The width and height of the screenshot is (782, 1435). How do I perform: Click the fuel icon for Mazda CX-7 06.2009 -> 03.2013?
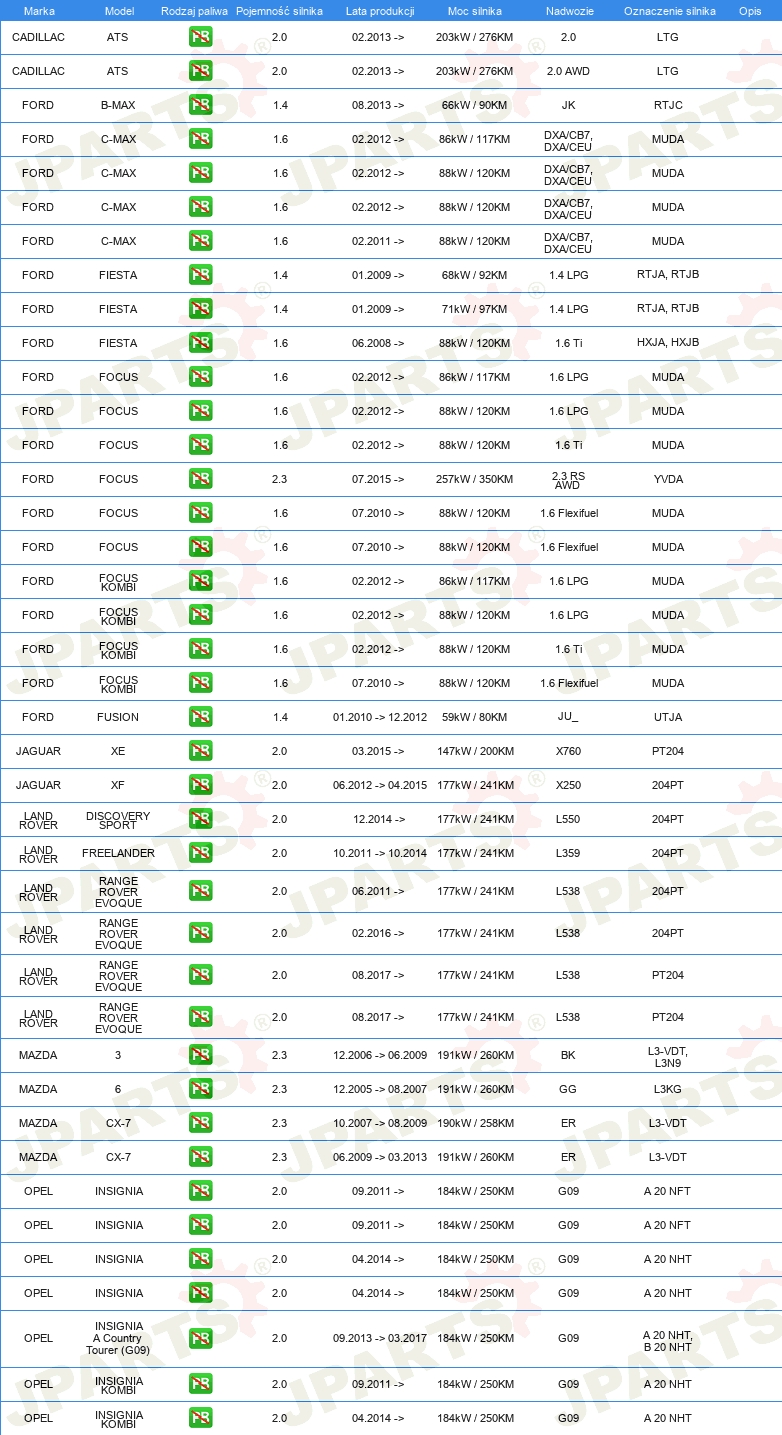click(200, 1157)
